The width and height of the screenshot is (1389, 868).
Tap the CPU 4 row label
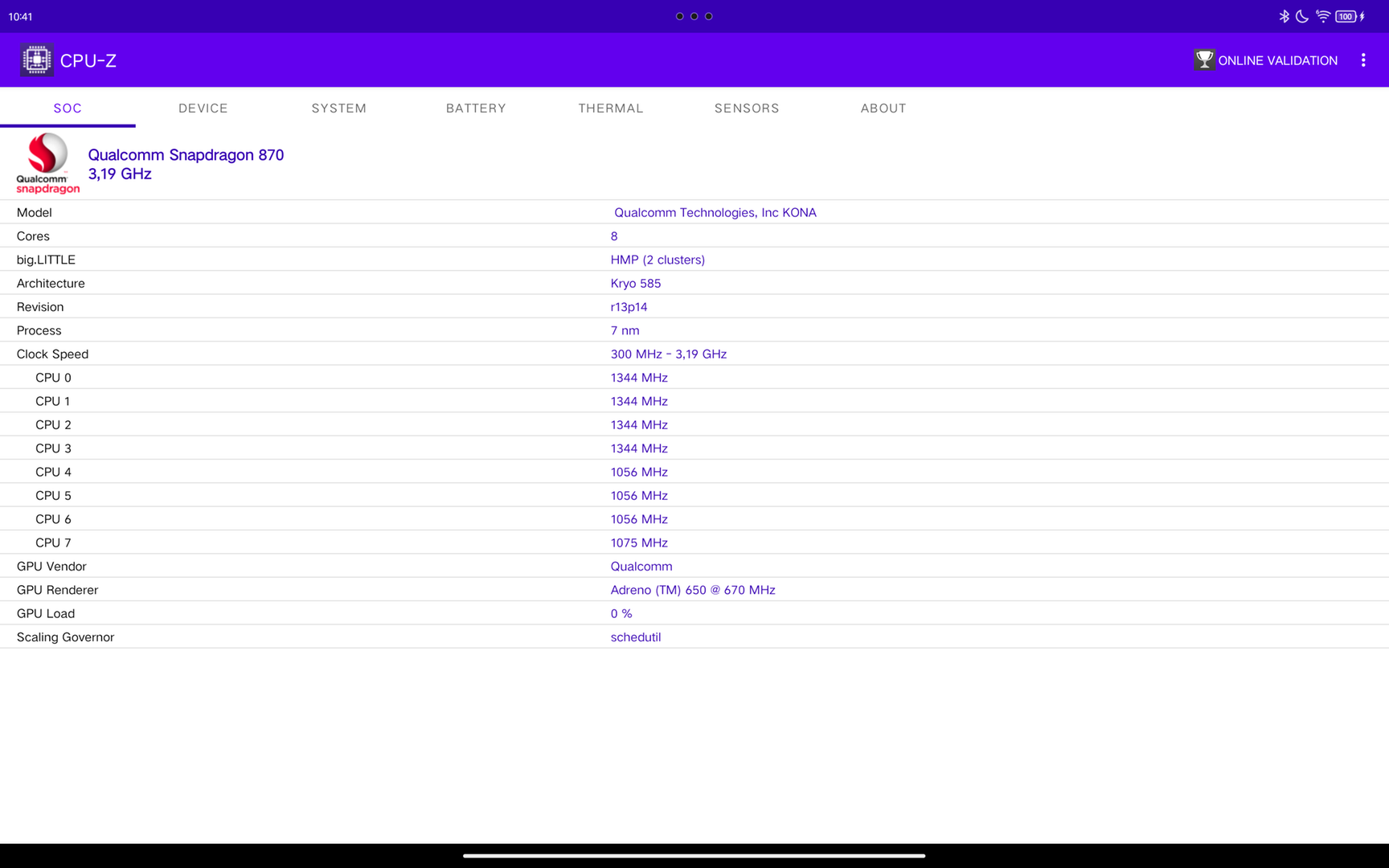pyautogui.click(x=53, y=472)
